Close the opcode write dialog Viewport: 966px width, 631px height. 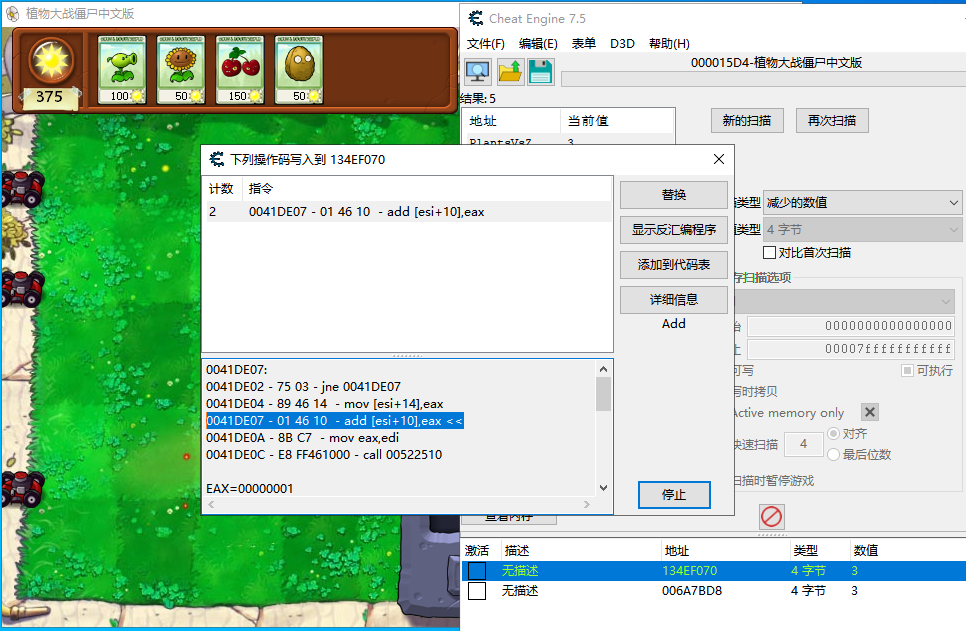718,159
